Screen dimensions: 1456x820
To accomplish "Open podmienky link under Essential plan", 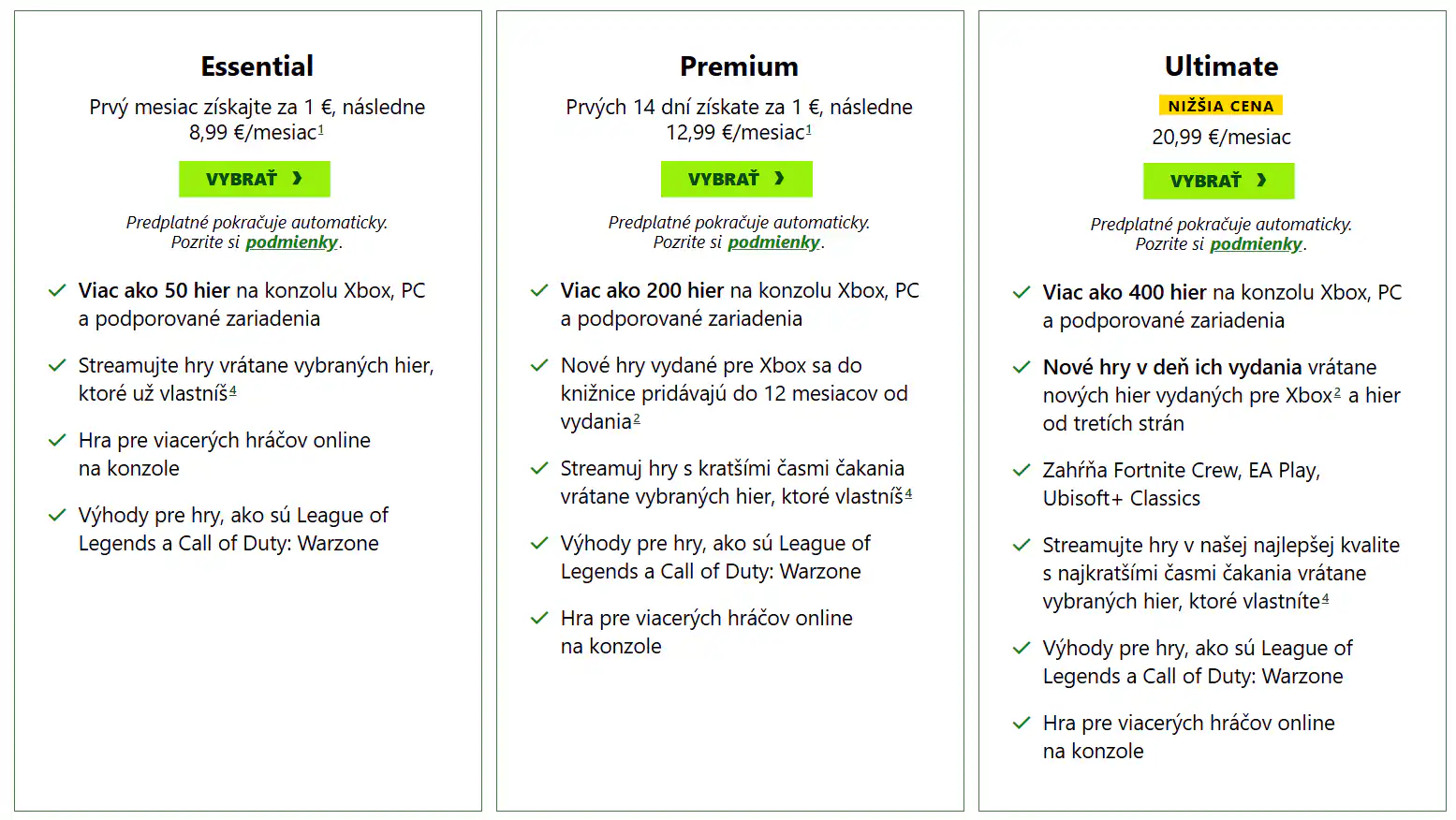I will point(291,242).
